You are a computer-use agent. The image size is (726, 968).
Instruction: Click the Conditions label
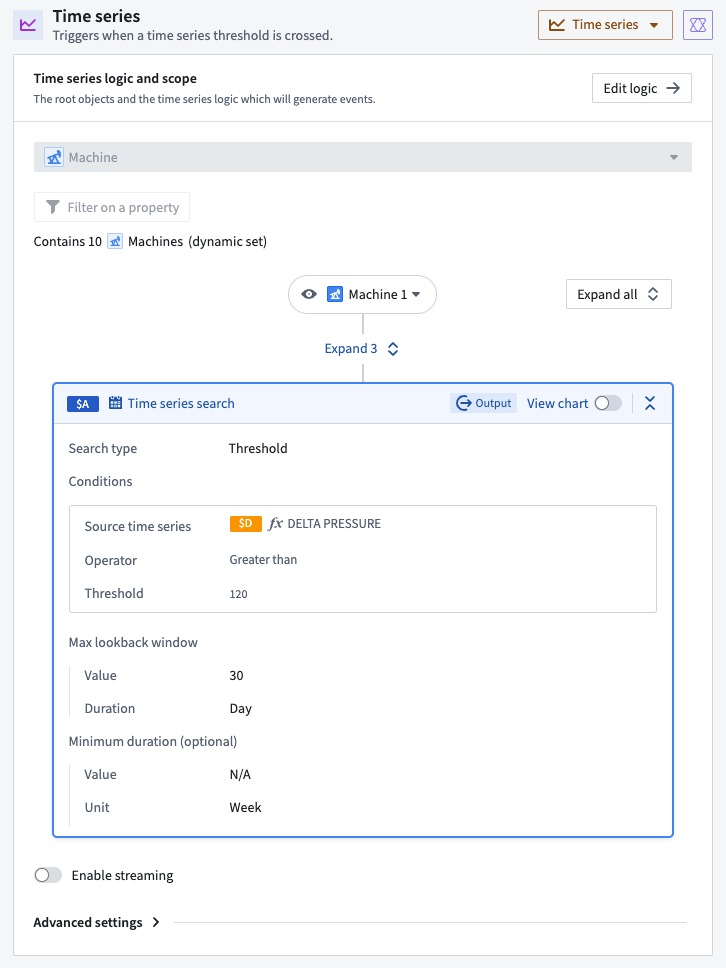pyautogui.click(x=101, y=482)
